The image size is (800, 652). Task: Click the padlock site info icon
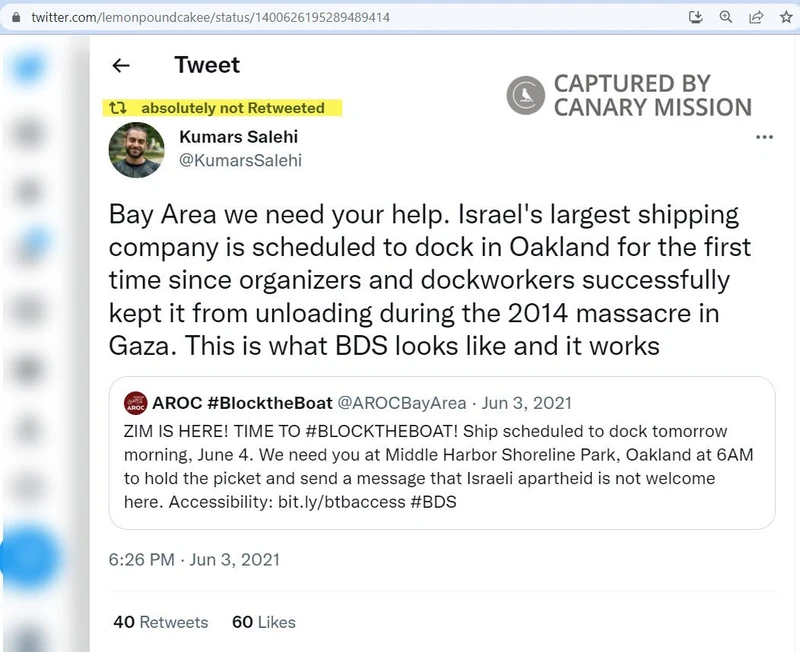point(14,18)
